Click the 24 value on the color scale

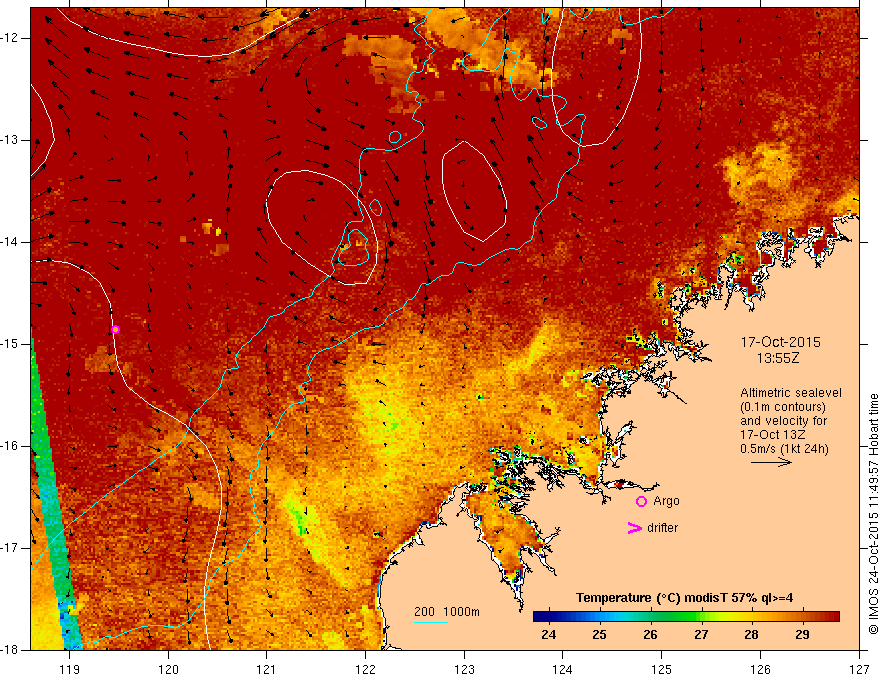click(x=548, y=635)
